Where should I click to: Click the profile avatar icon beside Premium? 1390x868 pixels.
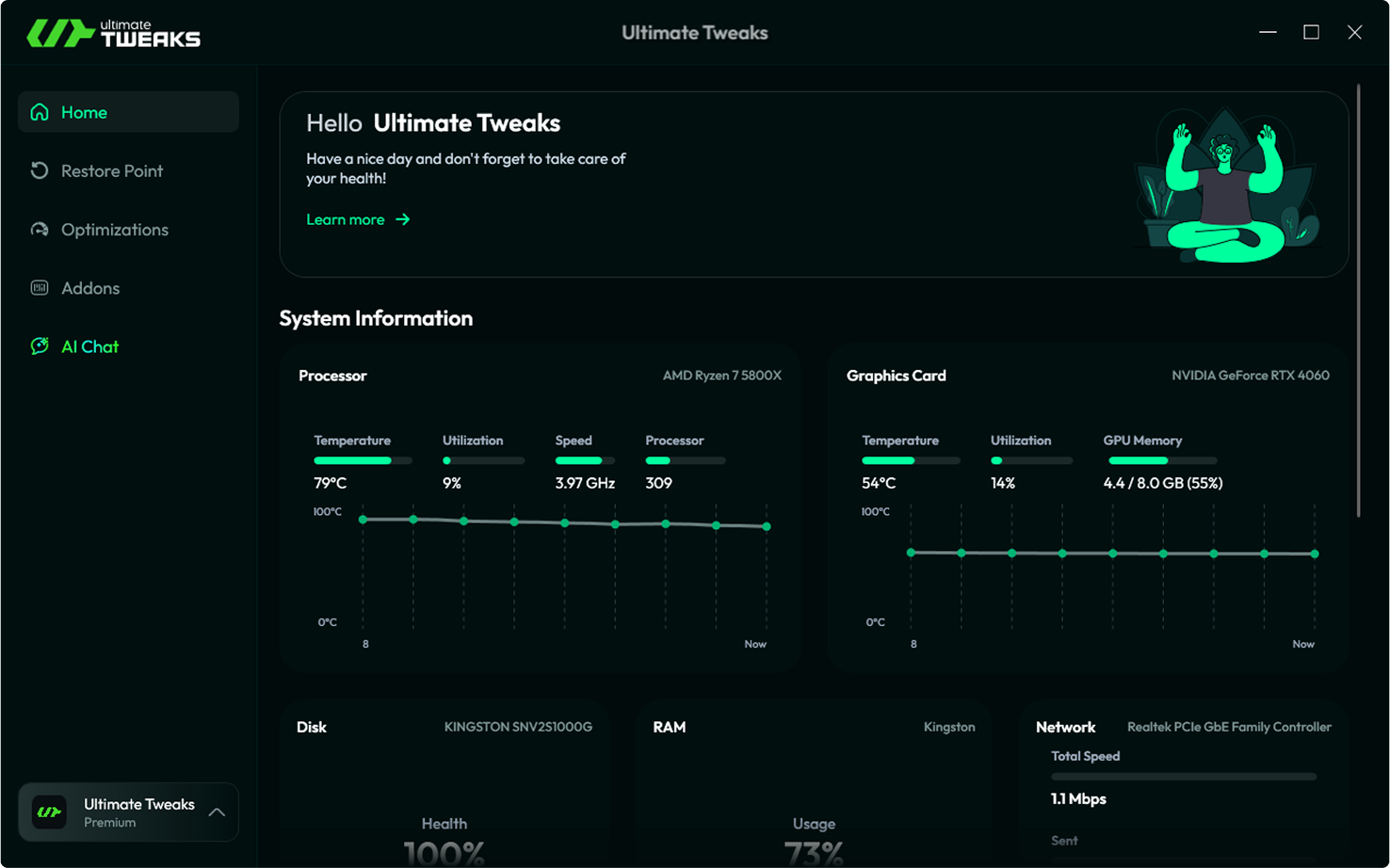coord(49,812)
